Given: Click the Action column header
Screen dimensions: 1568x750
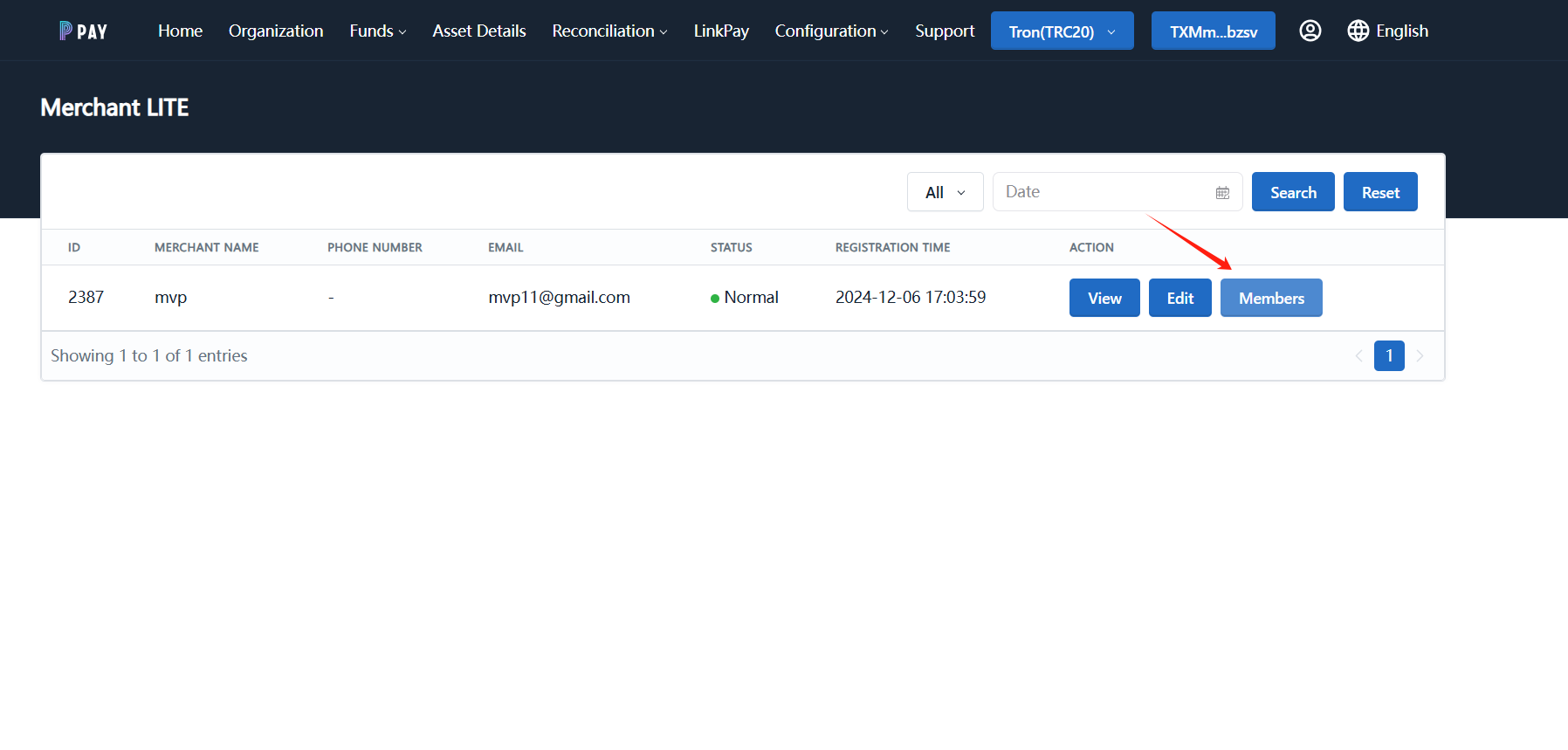Looking at the screenshot, I should point(1091,248).
